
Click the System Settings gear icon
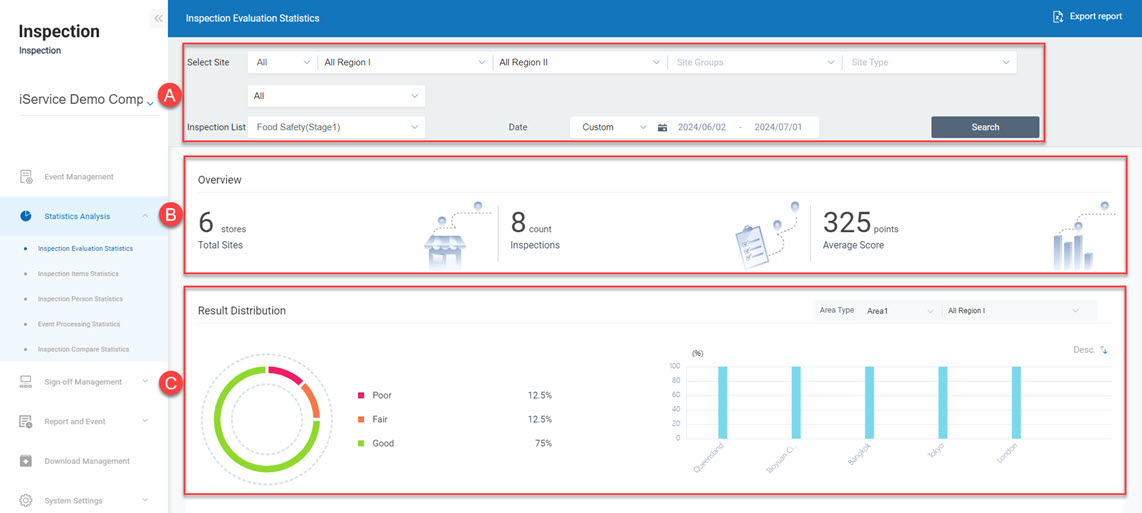point(26,500)
